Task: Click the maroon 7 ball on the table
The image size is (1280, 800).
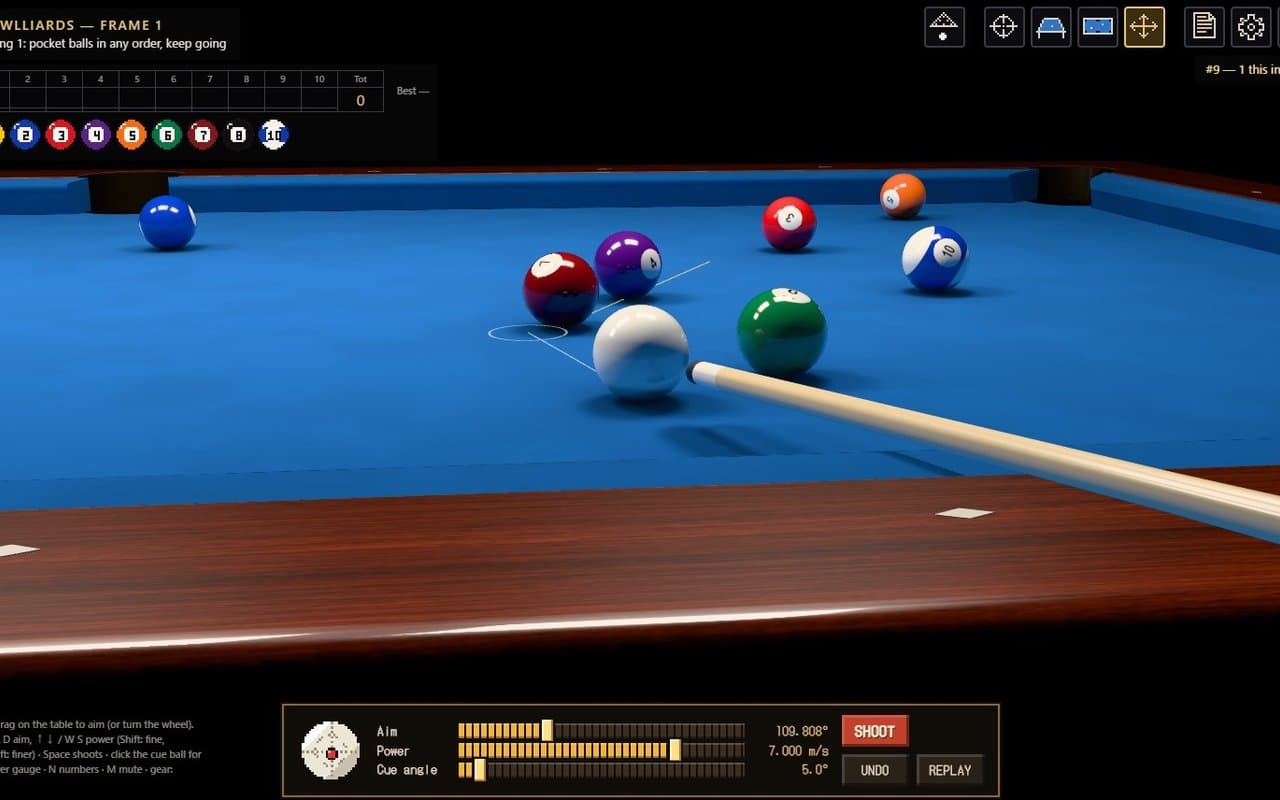Action: click(560, 289)
